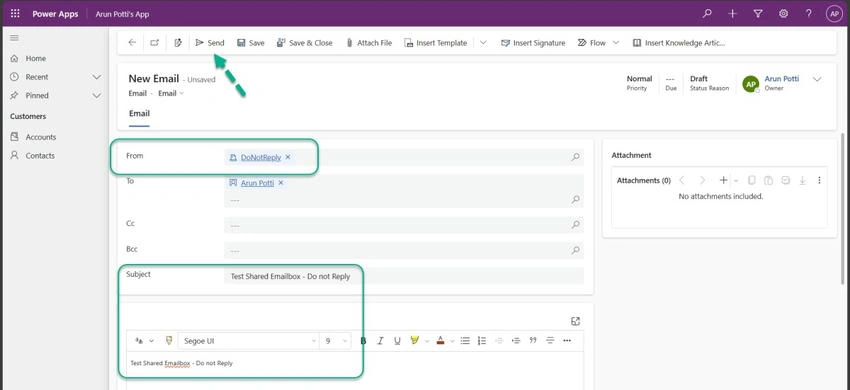Increase indent in editor
Screen dimensions: 850x390
coord(516,341)
